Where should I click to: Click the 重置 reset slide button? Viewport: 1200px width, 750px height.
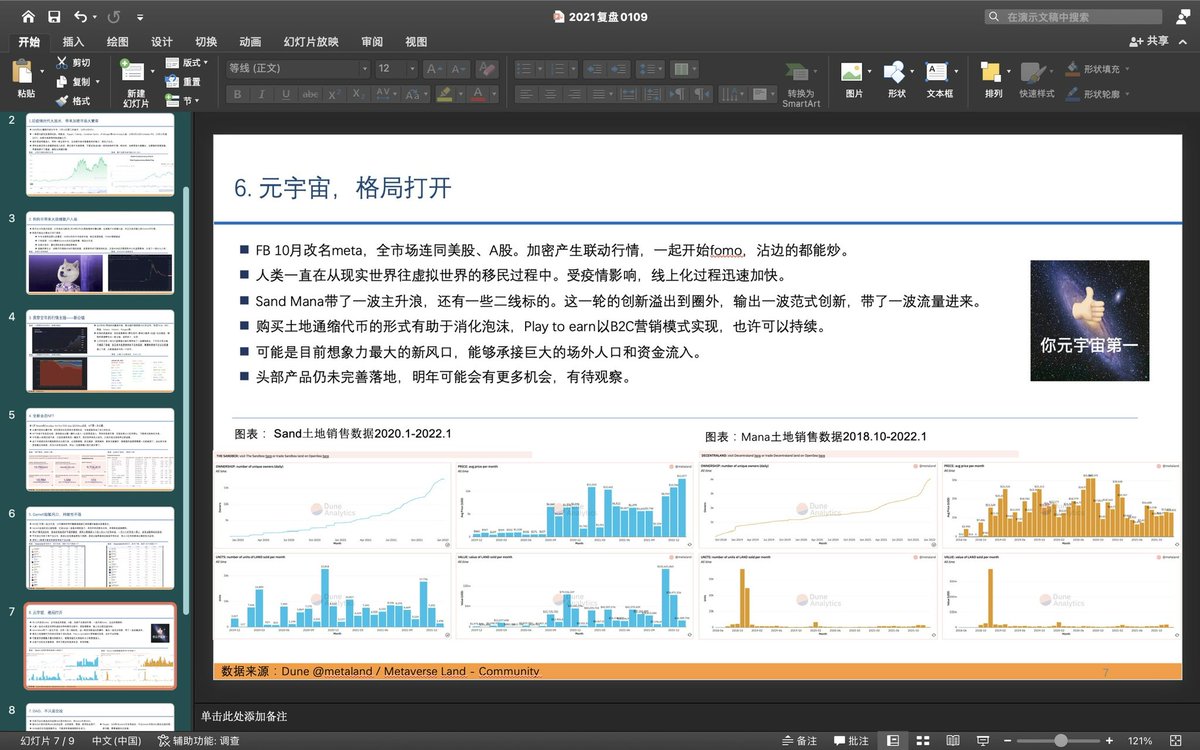click(x=184, y=82)
